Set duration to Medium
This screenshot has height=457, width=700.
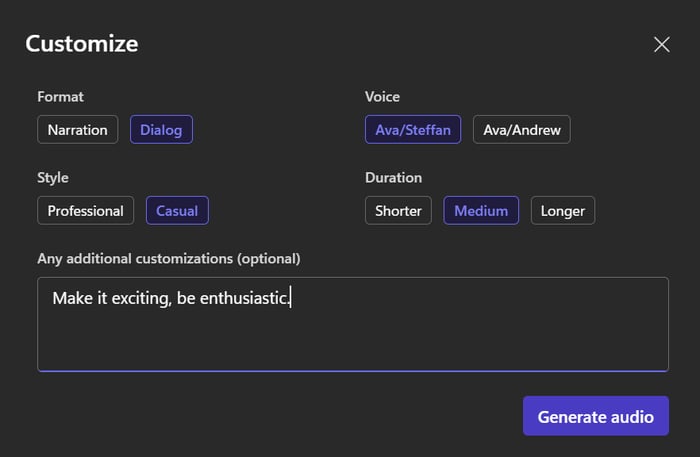click(481, 210)
